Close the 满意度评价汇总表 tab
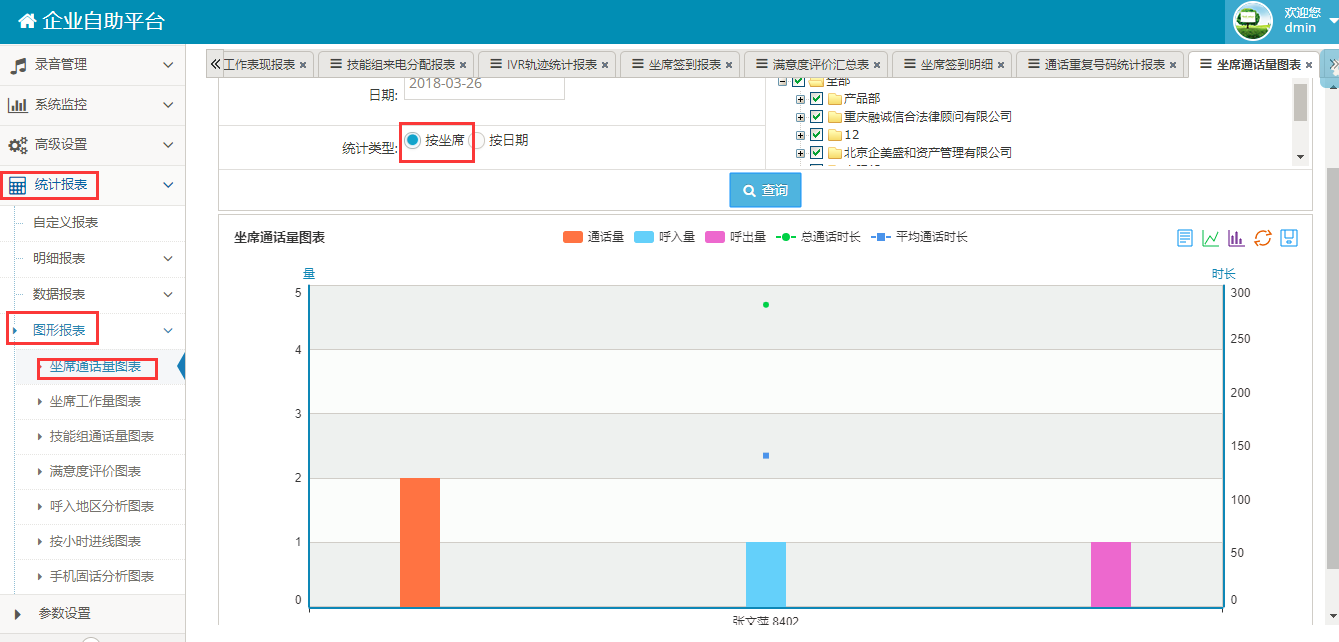This screenshot has height=642, width=1339. [877, 65]
